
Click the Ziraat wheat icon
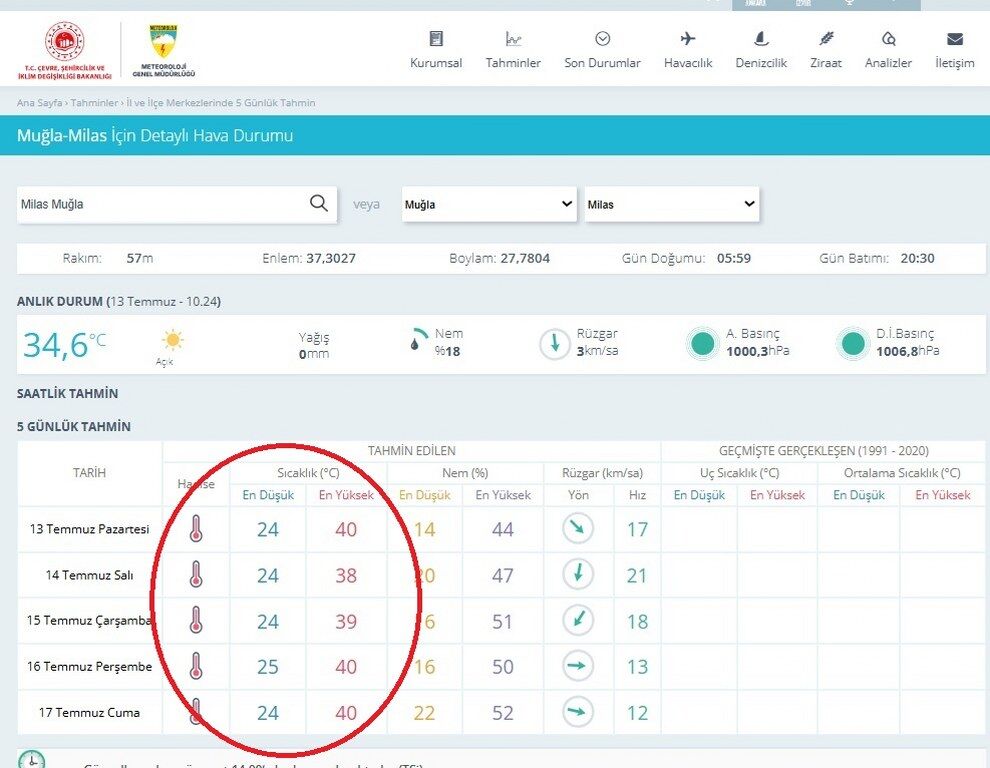point(826,39)
